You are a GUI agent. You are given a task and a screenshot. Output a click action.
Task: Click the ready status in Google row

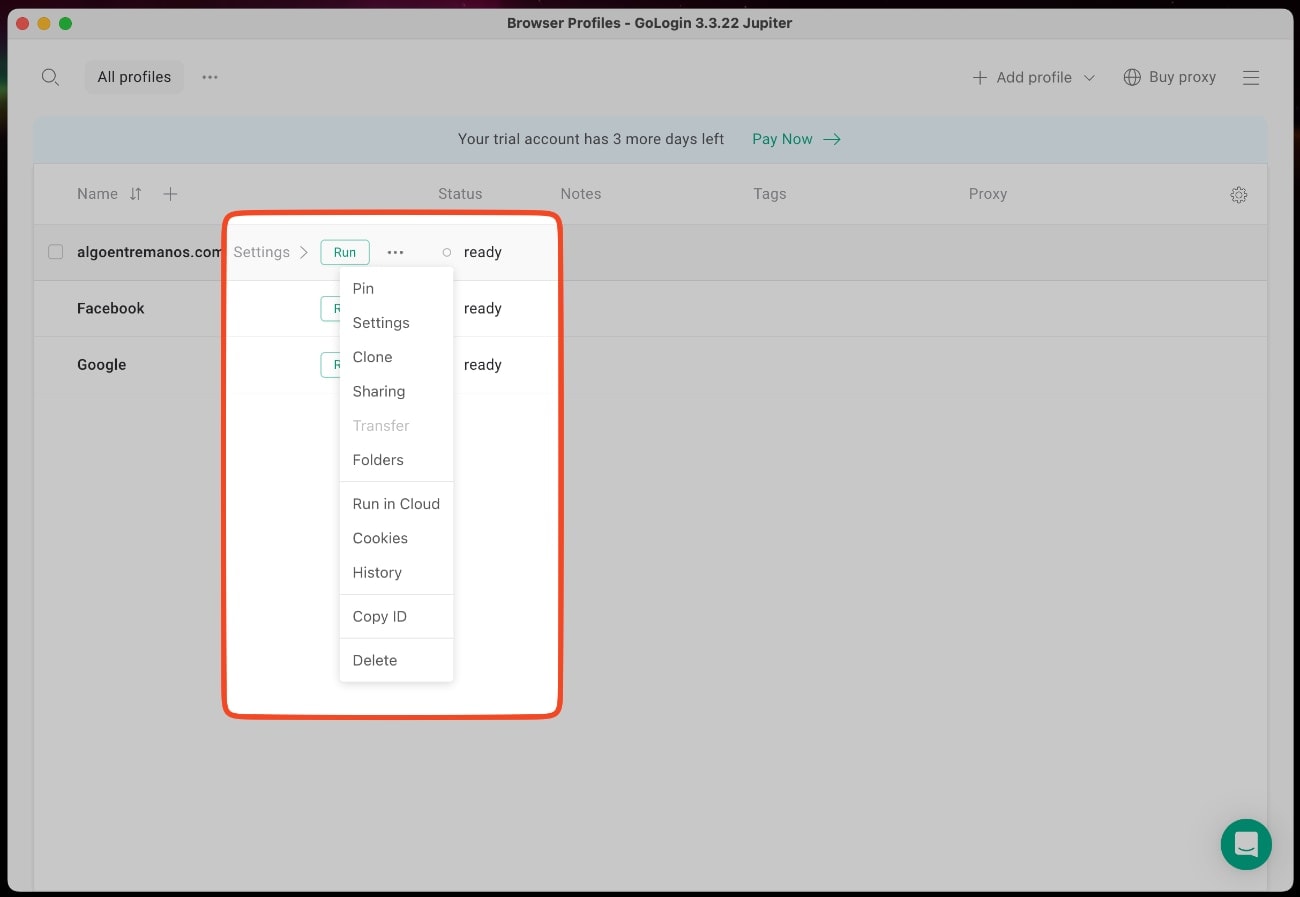coord(483,365)
